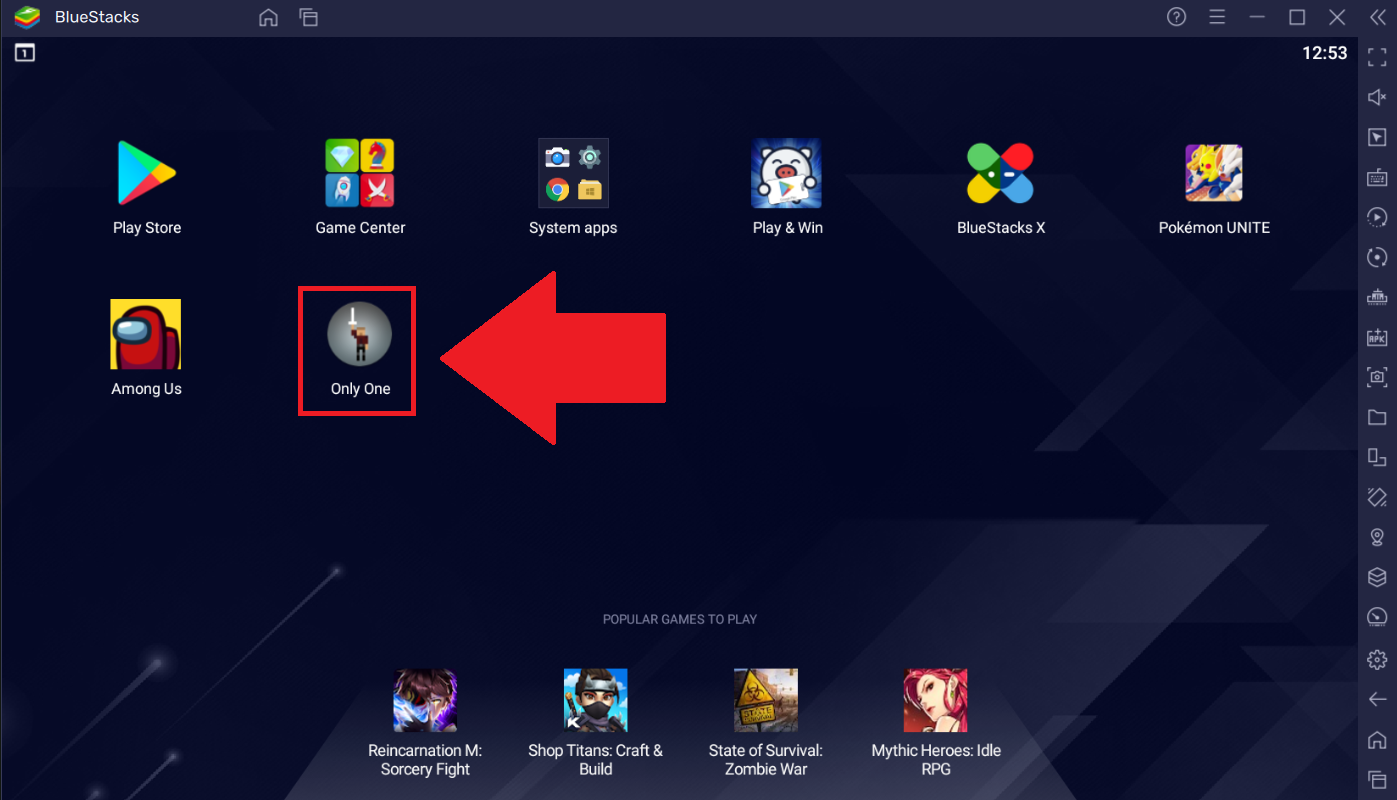Viewport: 1397px width, 800px height.
Task: Open the macro recorder play icon
Action: tap(1377, 217)
